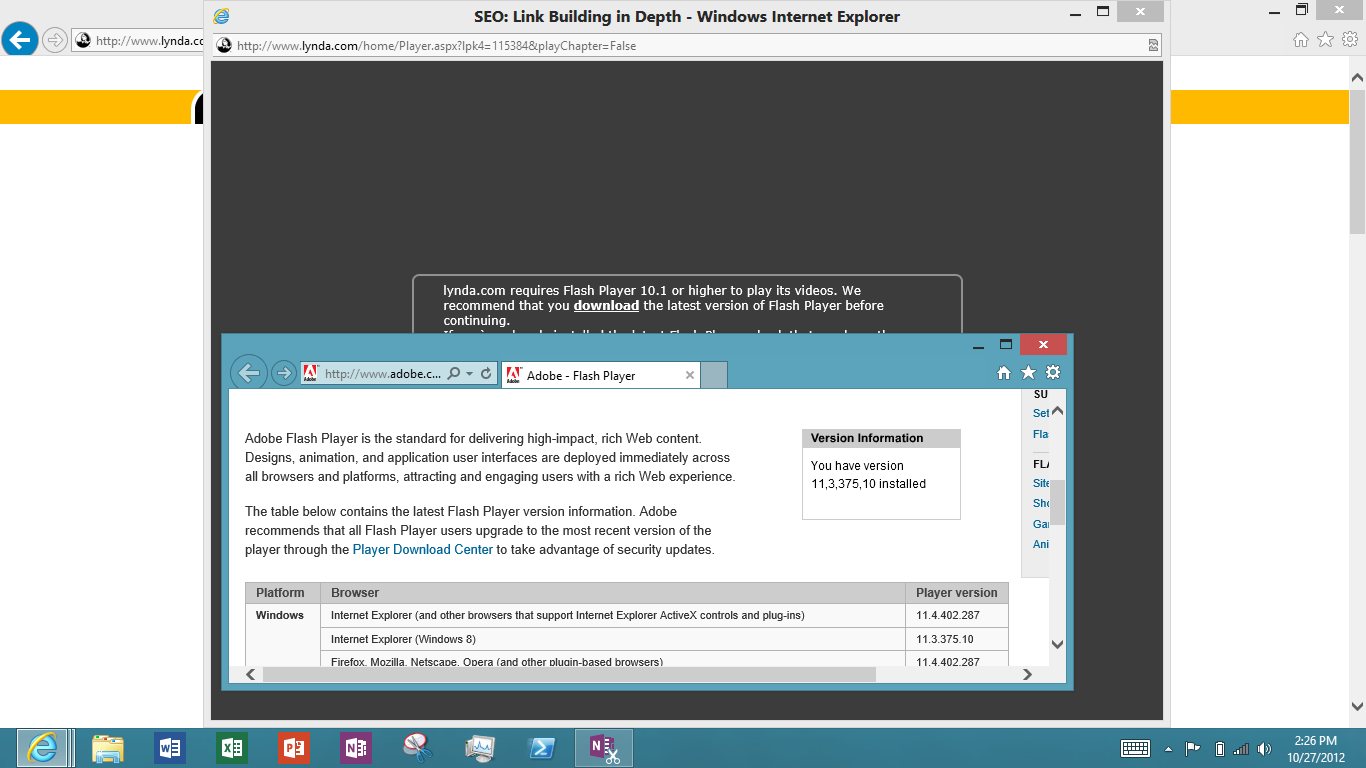Screen dimensions: 1366x768
Task: Follow the download link for Flash Player
Action: tap(606, 306)
